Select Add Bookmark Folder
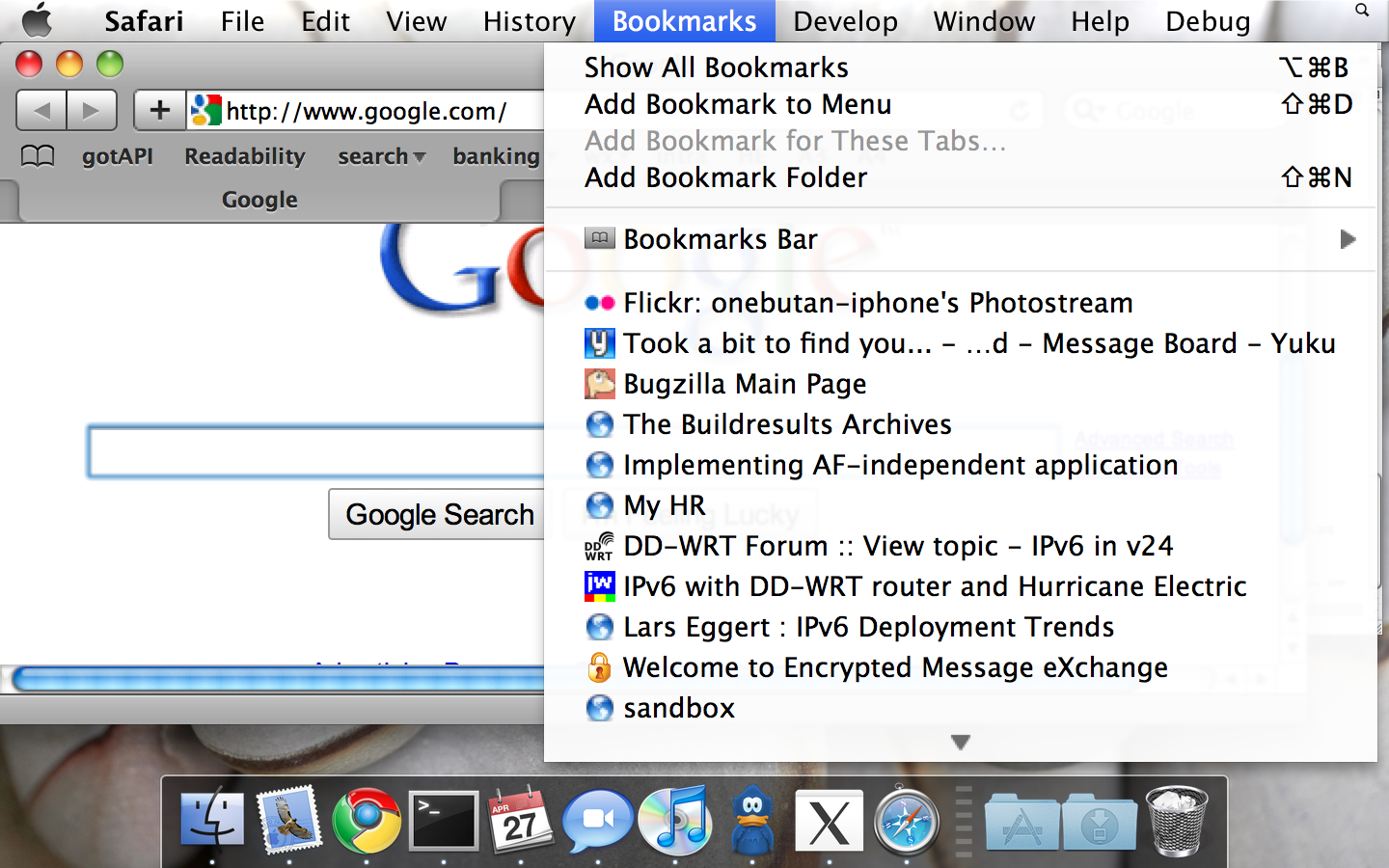Screen dimensions: 1389x868 961,177
